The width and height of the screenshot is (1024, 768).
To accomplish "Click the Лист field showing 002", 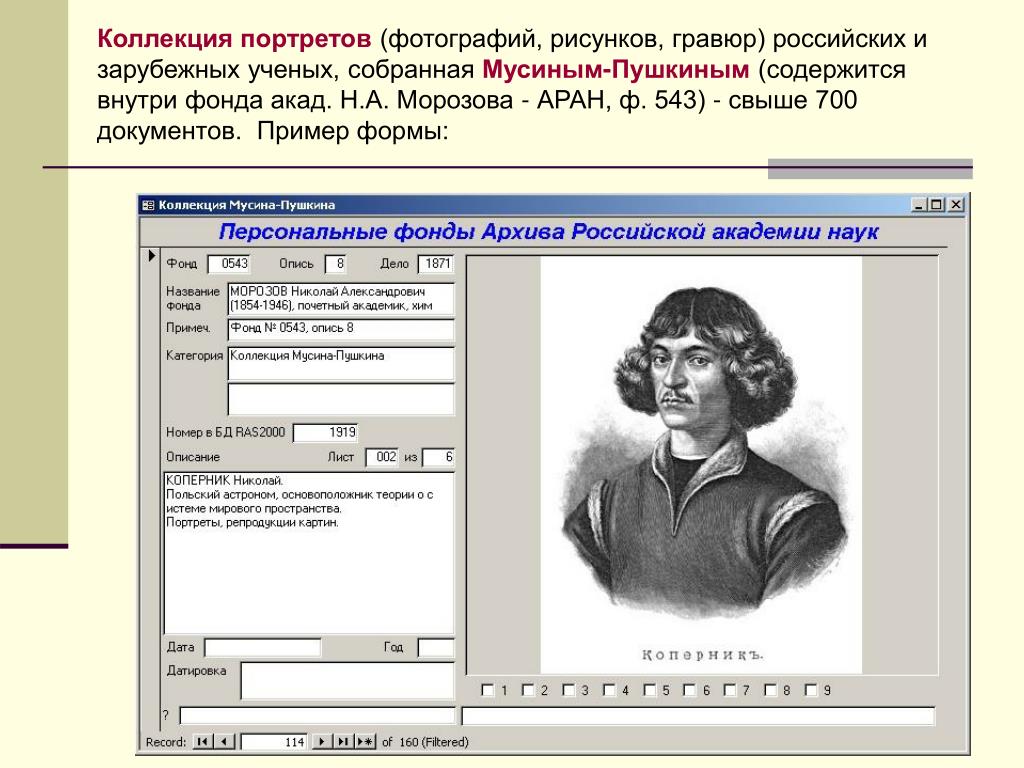I will (381, 457).
